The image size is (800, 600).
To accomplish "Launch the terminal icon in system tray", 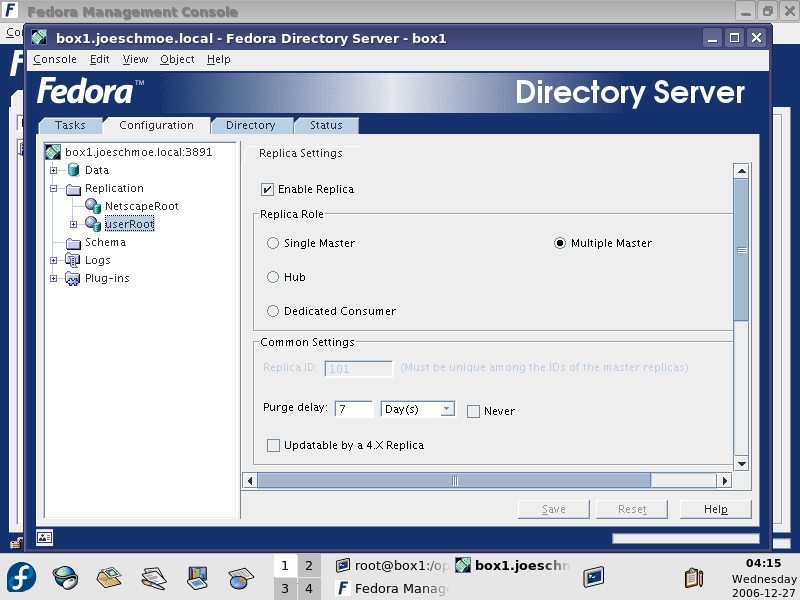I will click(594, 577).
